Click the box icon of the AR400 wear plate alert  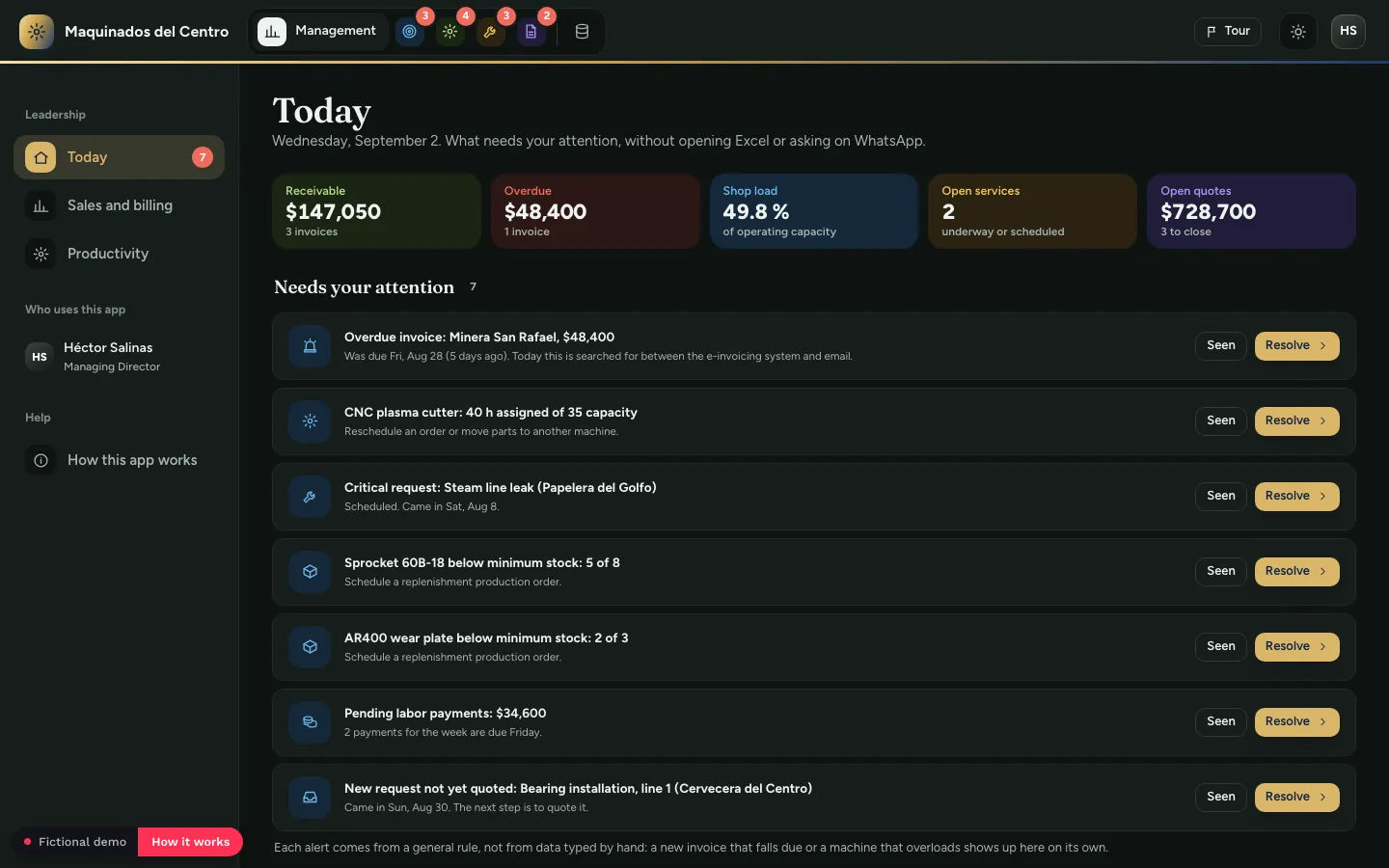pyautogui.click(x=310, y=647)
